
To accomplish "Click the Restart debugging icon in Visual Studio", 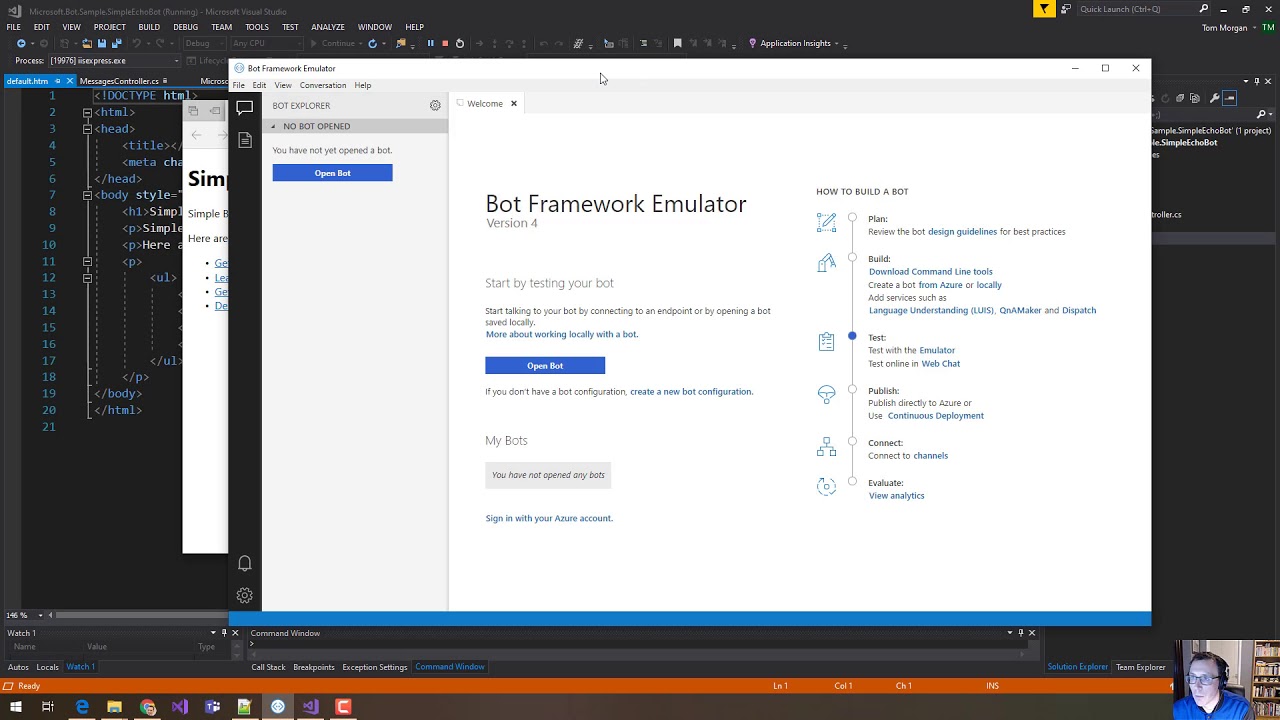I will [x=460, y=43].
